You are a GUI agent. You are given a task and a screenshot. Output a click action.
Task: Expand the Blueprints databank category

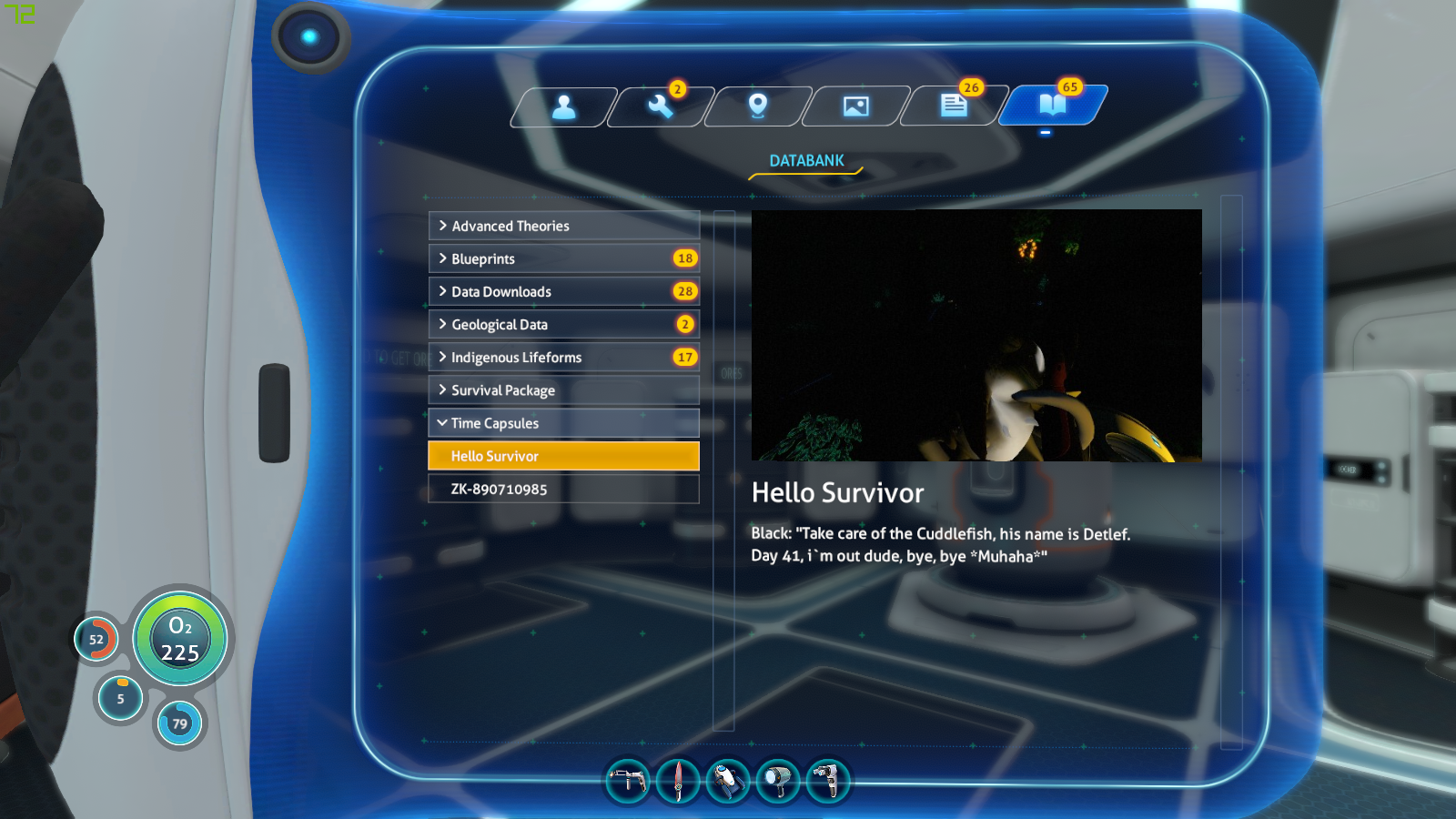coord(564,258)
